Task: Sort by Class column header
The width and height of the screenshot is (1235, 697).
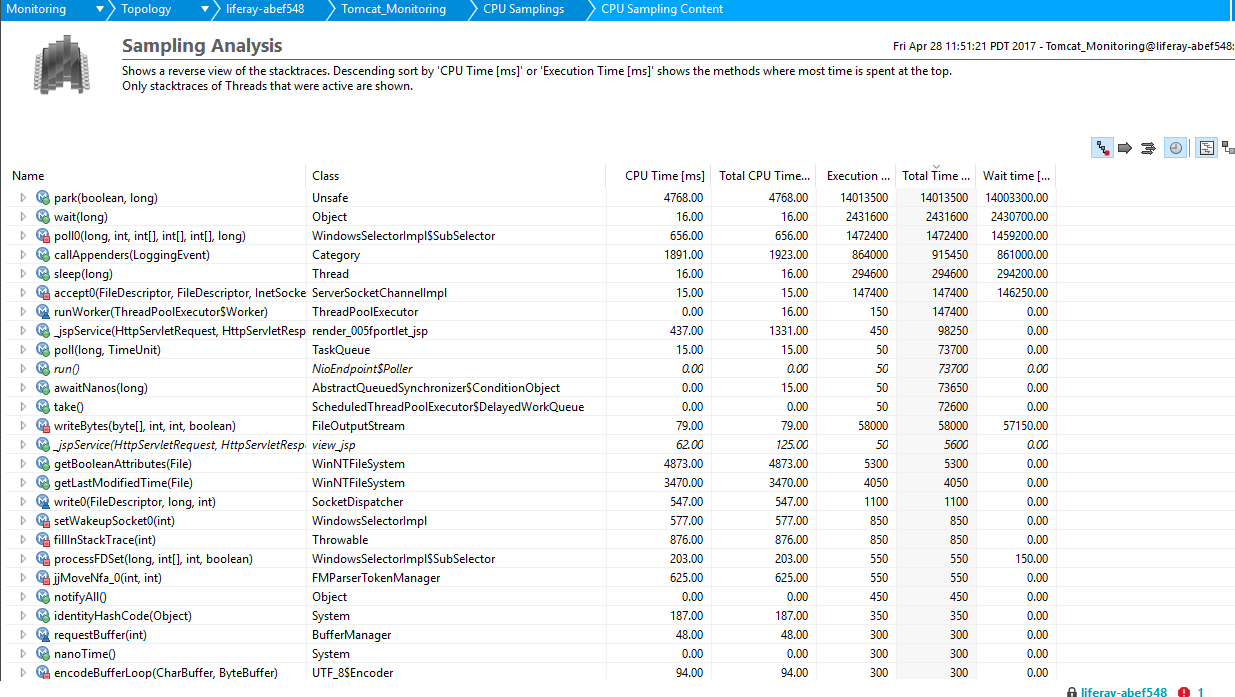Action: (325, 176)
